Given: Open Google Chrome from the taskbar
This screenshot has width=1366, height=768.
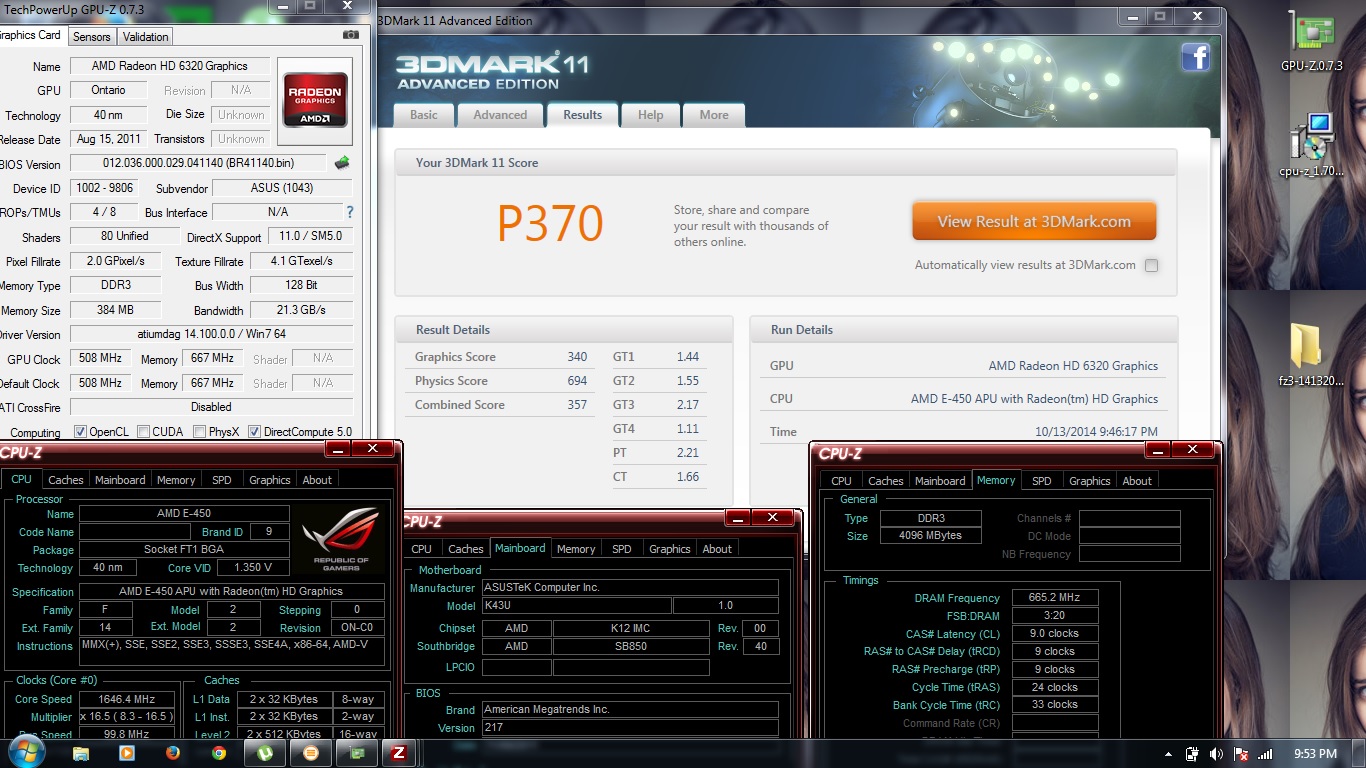Looking at the screenshot, I should pos(219,753).
